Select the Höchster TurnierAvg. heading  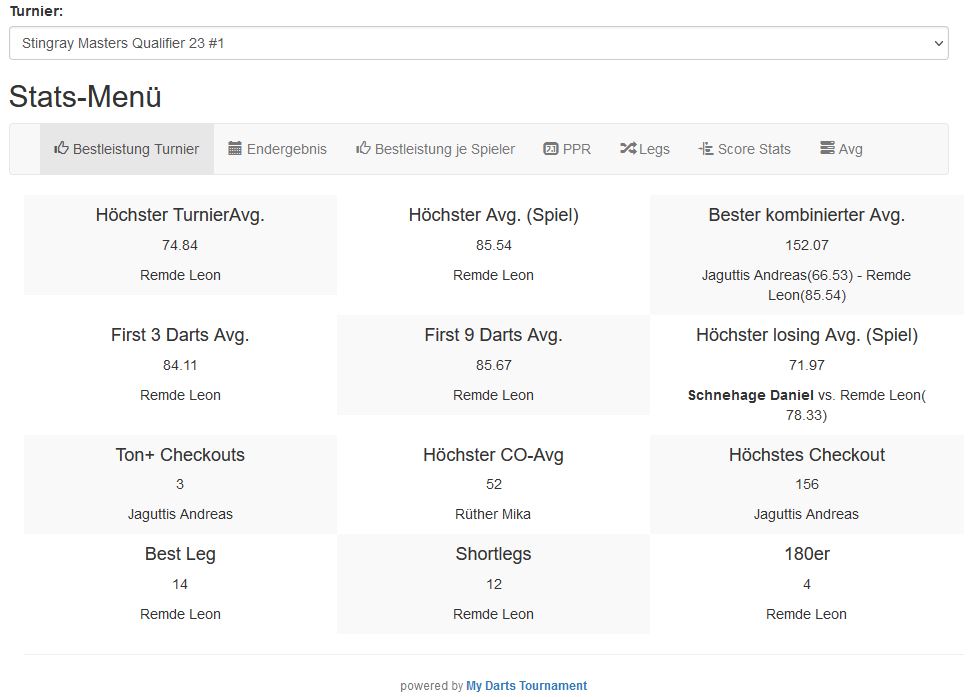(x=180, y=215)
